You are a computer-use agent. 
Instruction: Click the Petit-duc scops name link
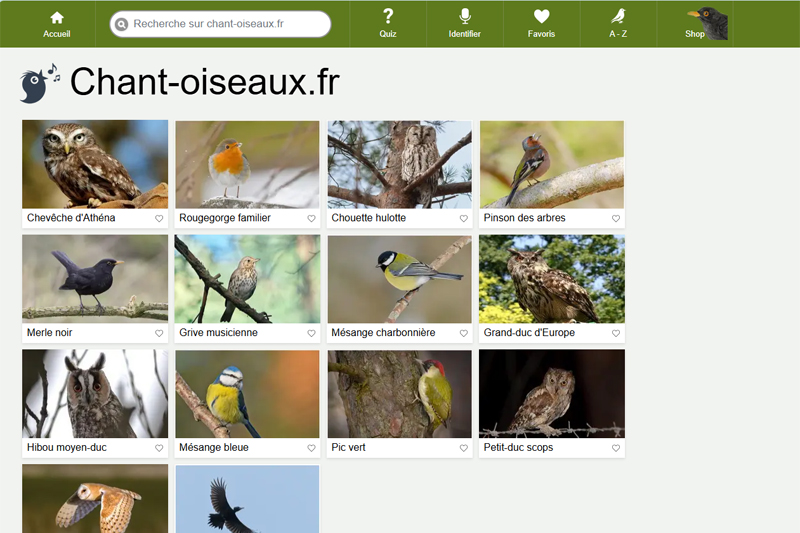point(518,447)
